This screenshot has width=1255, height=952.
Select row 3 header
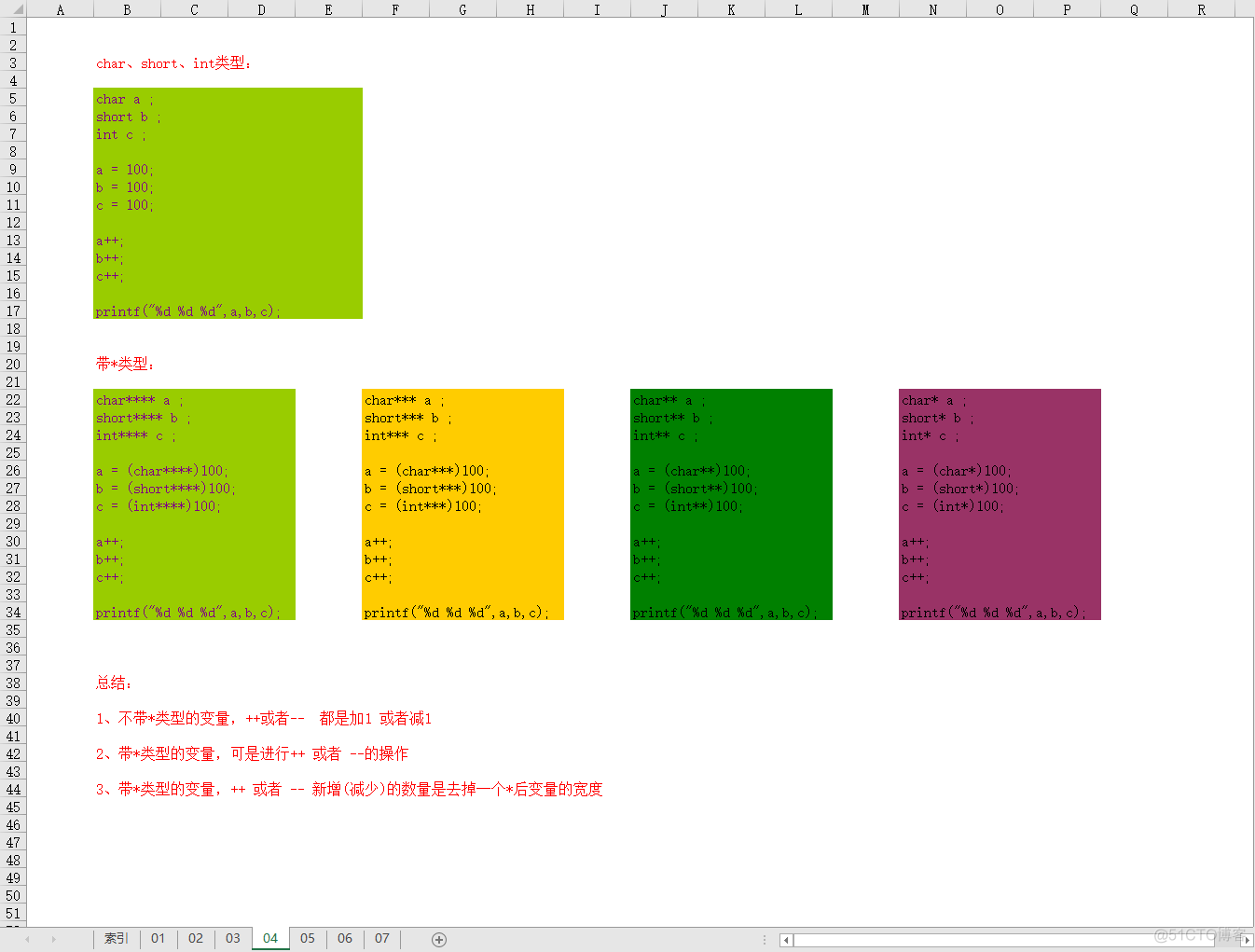pos(13,63)
